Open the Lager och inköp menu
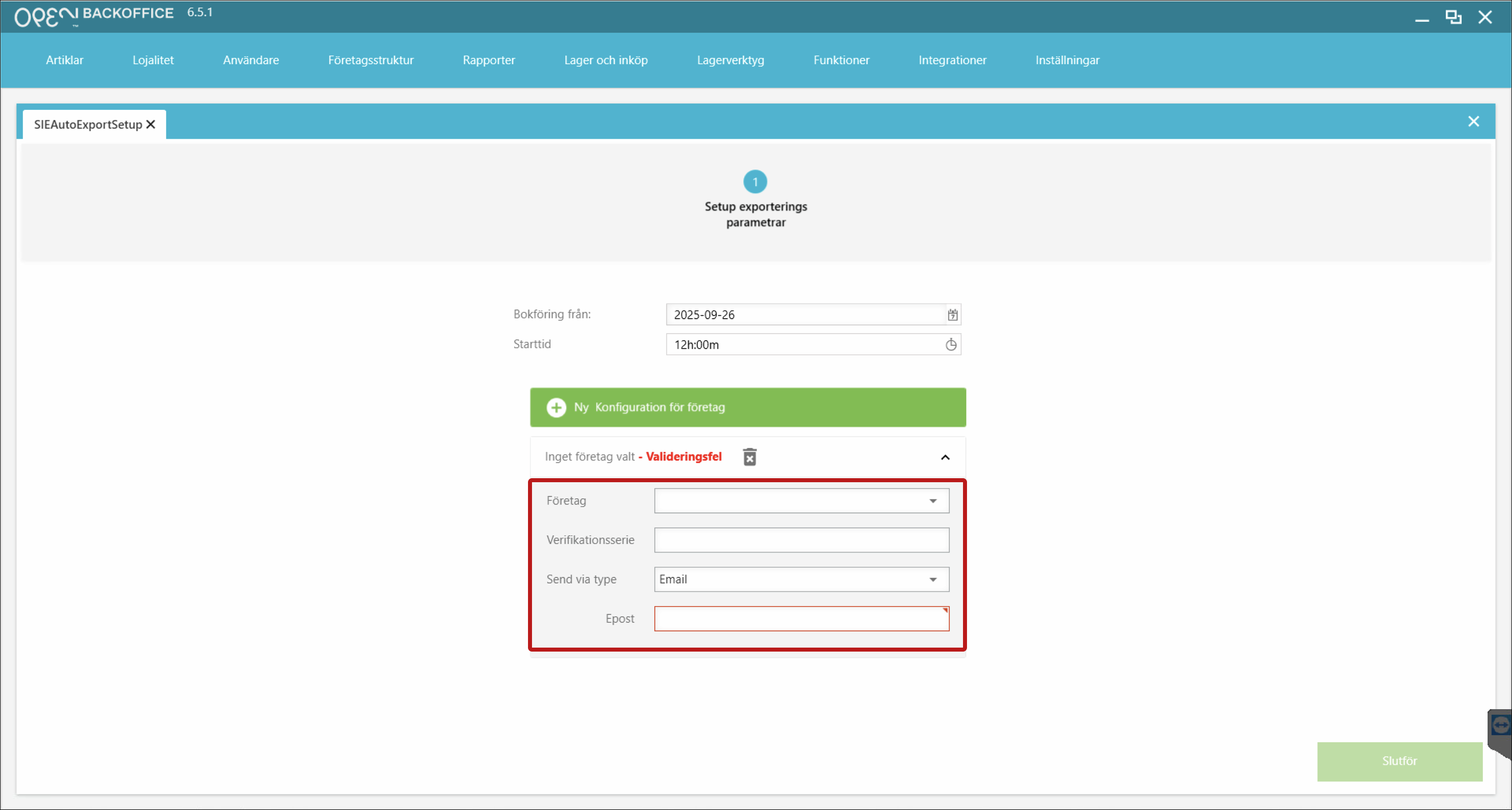The height and width of the screenshot is (810, 1512). [x=605, y=60]
